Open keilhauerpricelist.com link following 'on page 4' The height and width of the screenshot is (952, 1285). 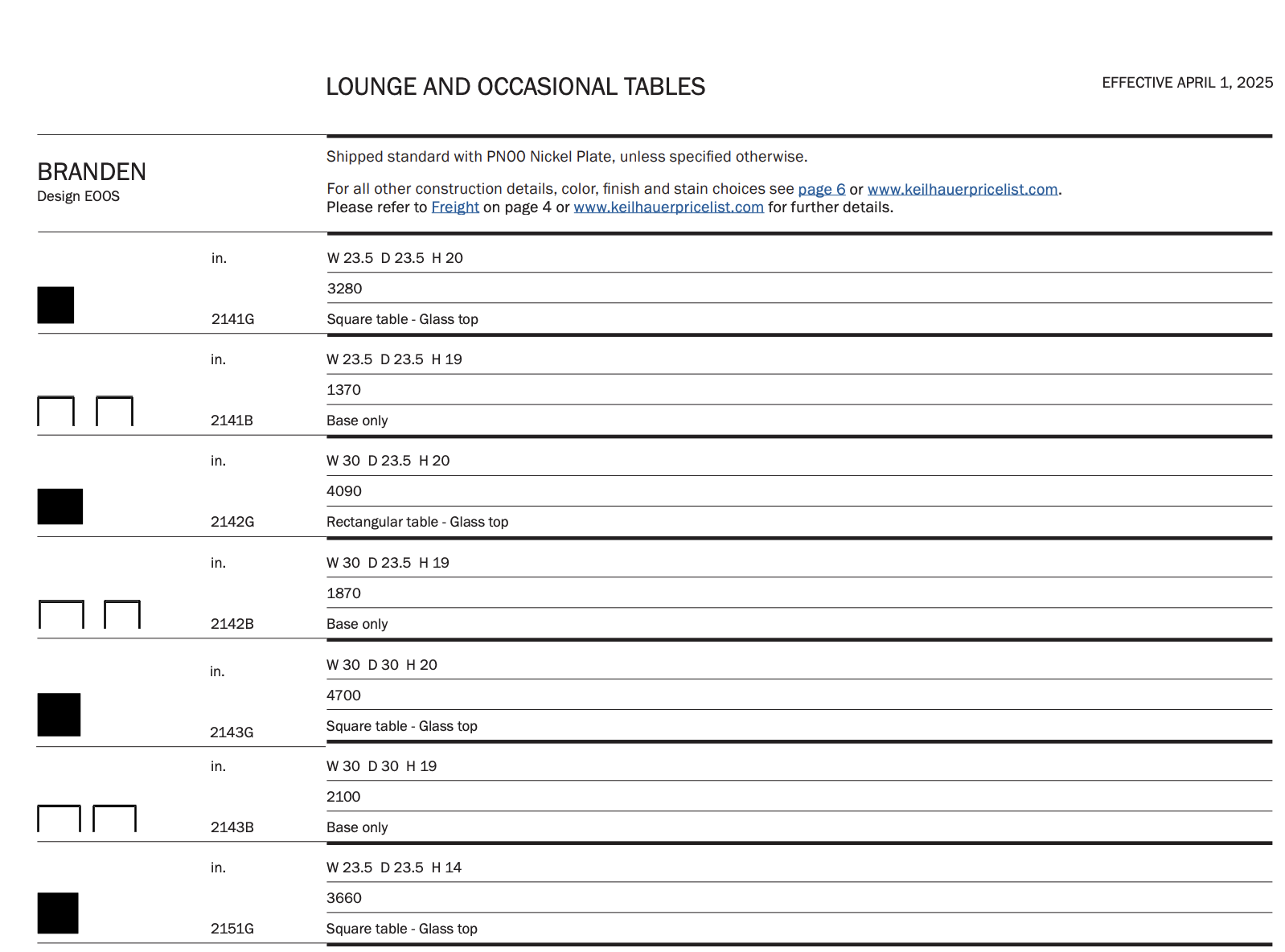click(x=668, y=207)
